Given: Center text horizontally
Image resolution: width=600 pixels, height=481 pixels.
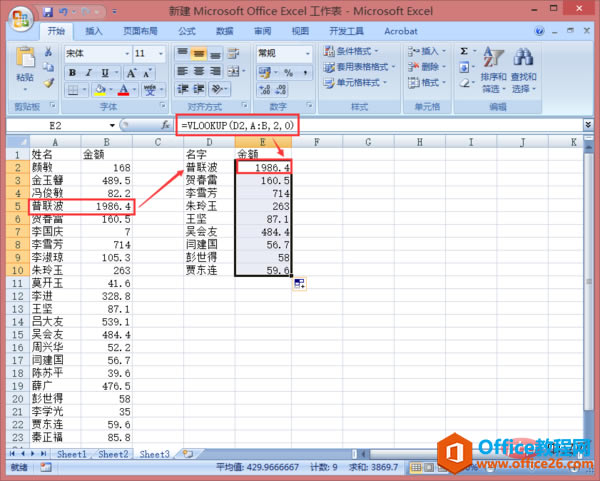Looking at the screenshot, I should tap(199, 71).
